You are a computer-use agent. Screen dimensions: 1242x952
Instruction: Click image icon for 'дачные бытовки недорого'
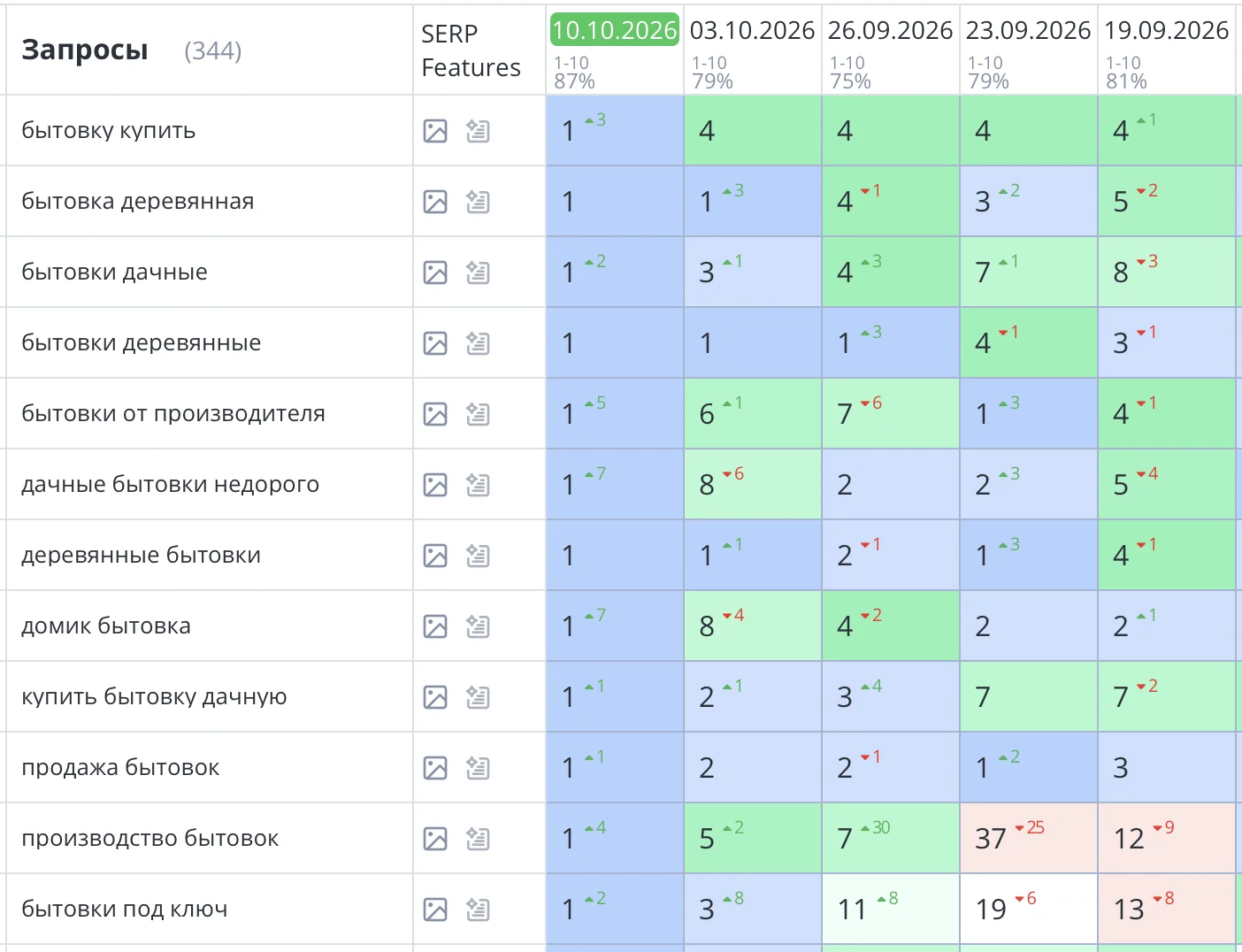435,485
